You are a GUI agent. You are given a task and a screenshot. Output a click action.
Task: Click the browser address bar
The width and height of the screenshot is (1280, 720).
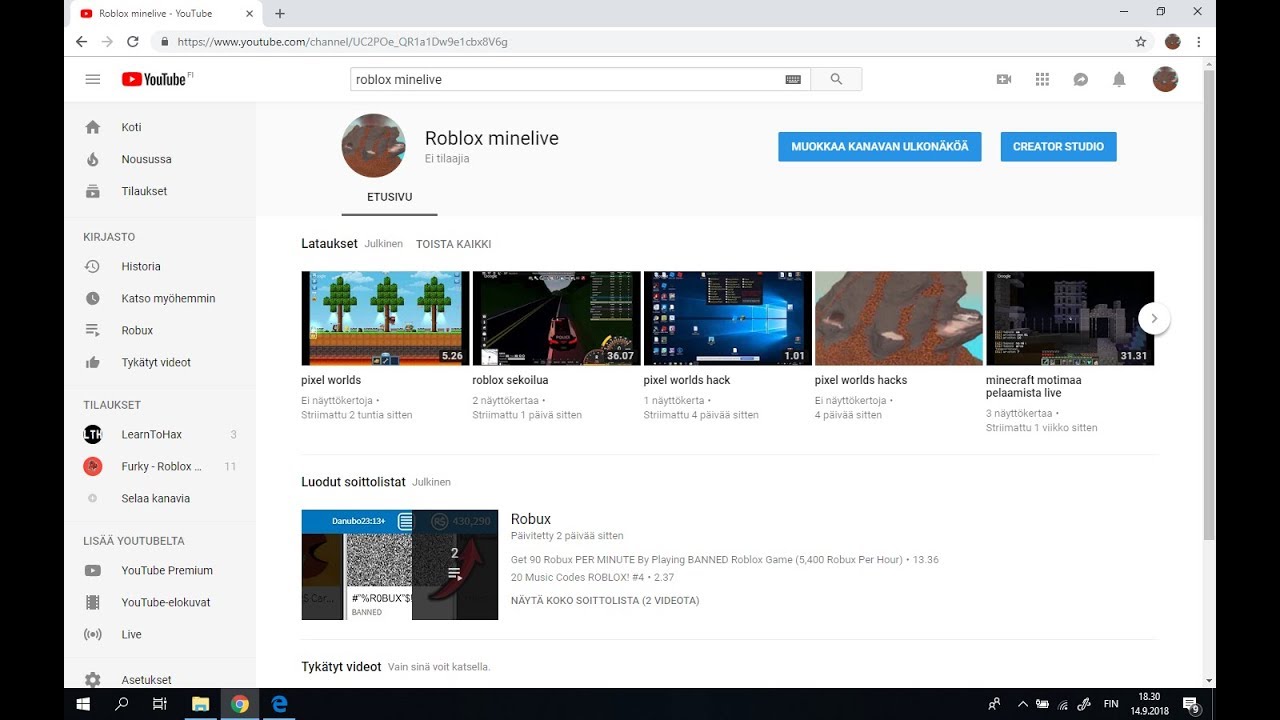pos(640,42)
